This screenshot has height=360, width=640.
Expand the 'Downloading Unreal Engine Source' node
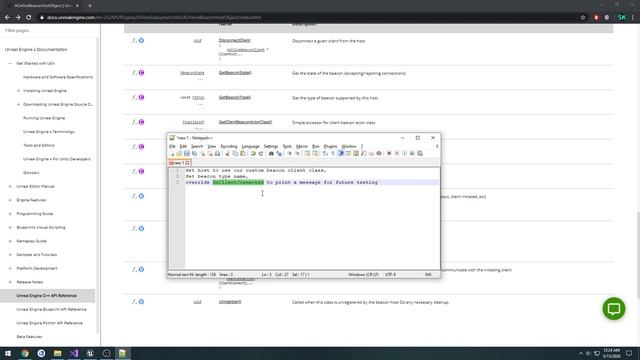[18, 104]
